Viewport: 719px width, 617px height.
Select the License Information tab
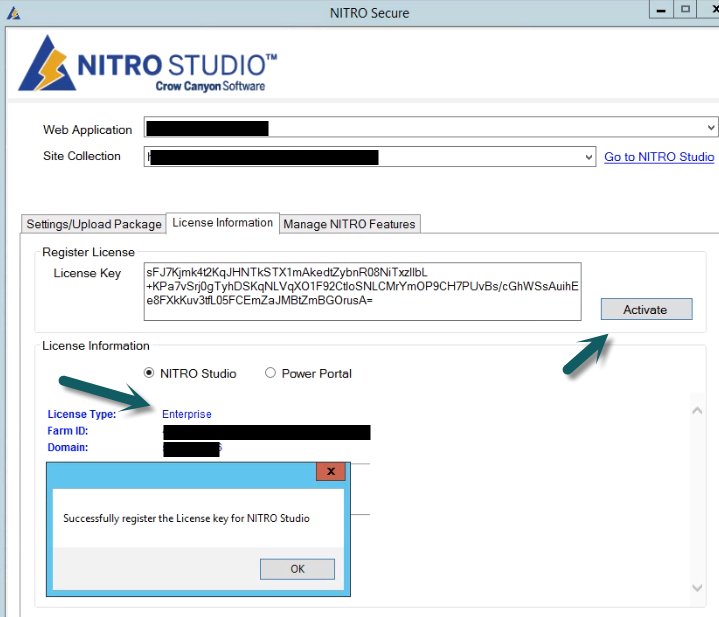click(222, 223)
